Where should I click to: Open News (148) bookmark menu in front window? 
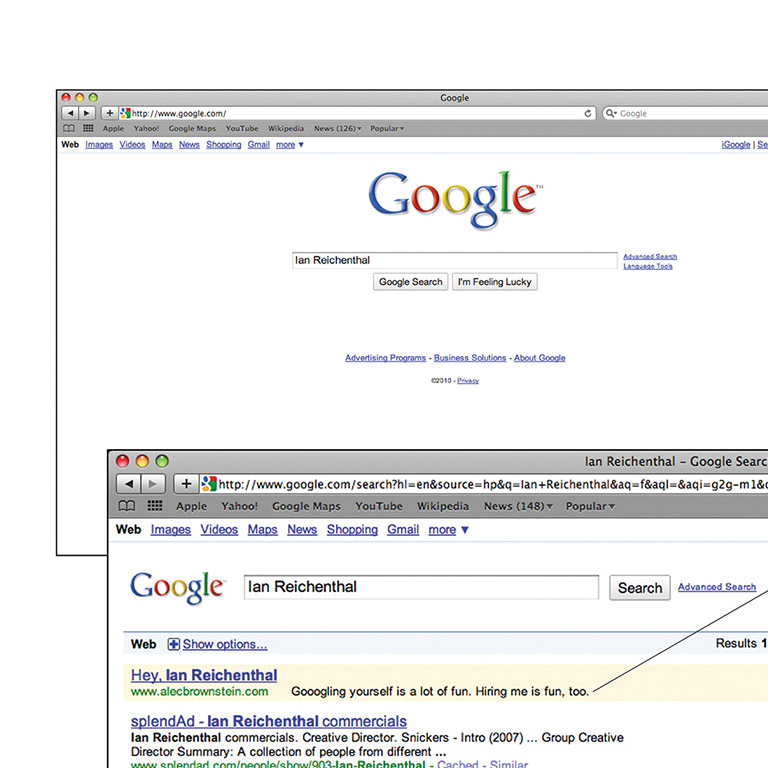click(x=518, y=506)
